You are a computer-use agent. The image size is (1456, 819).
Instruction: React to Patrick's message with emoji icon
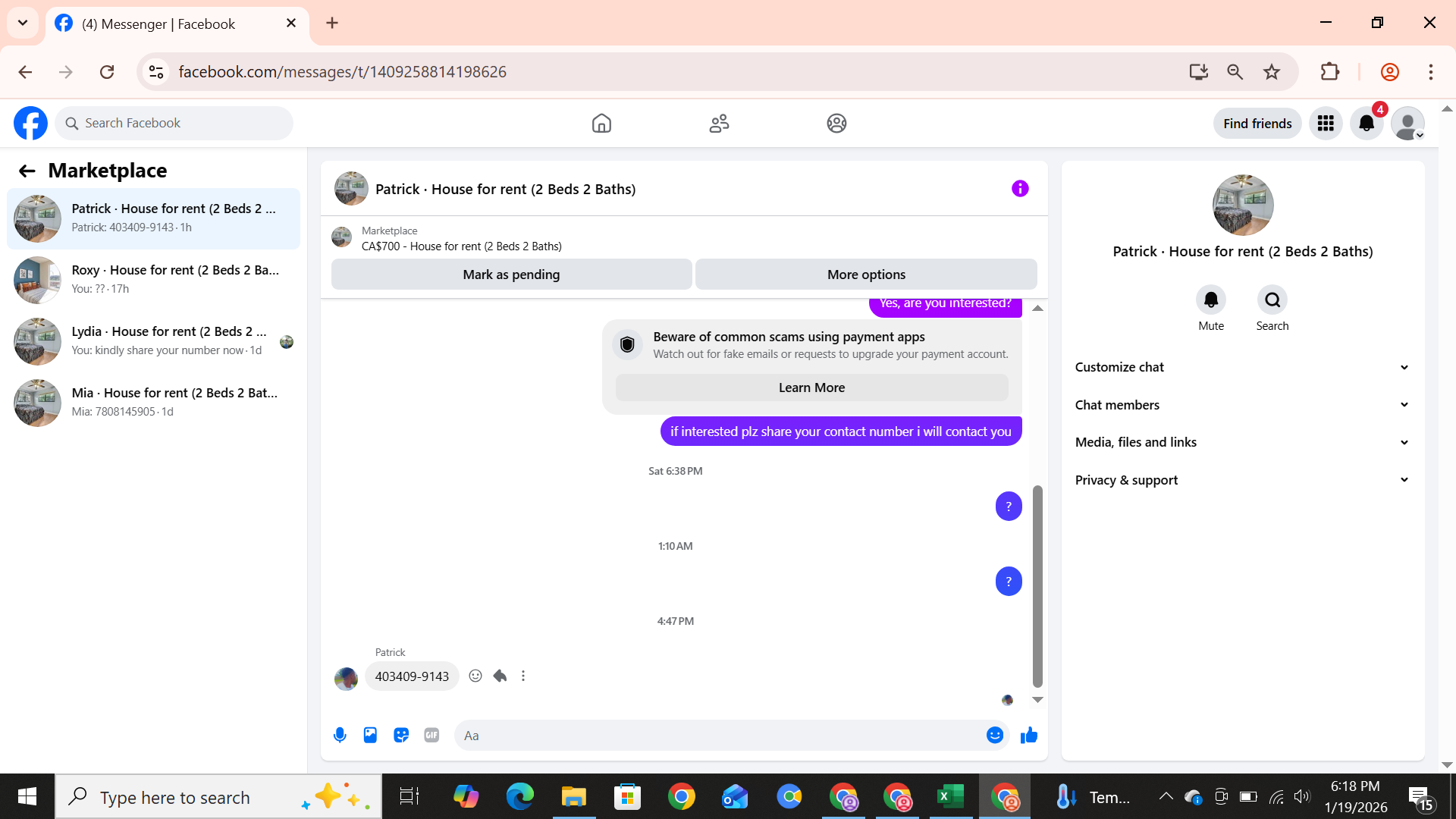475,676
